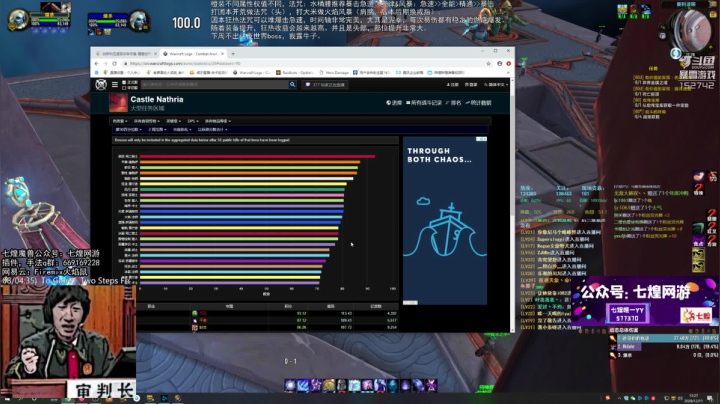Open the Rankings link in zone header
Screen dimensions: 720x404
[453, 103]
